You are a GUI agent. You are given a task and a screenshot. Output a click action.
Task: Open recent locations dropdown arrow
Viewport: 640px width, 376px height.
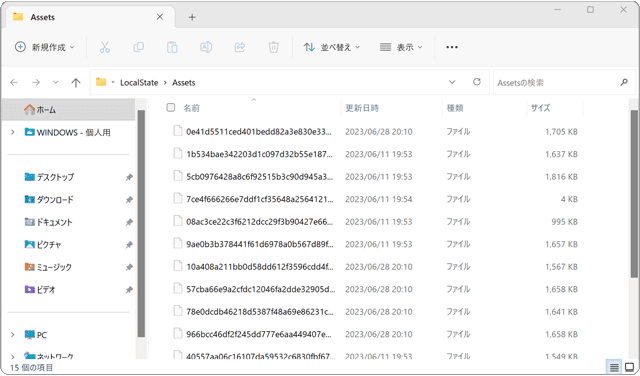[56, 82]
